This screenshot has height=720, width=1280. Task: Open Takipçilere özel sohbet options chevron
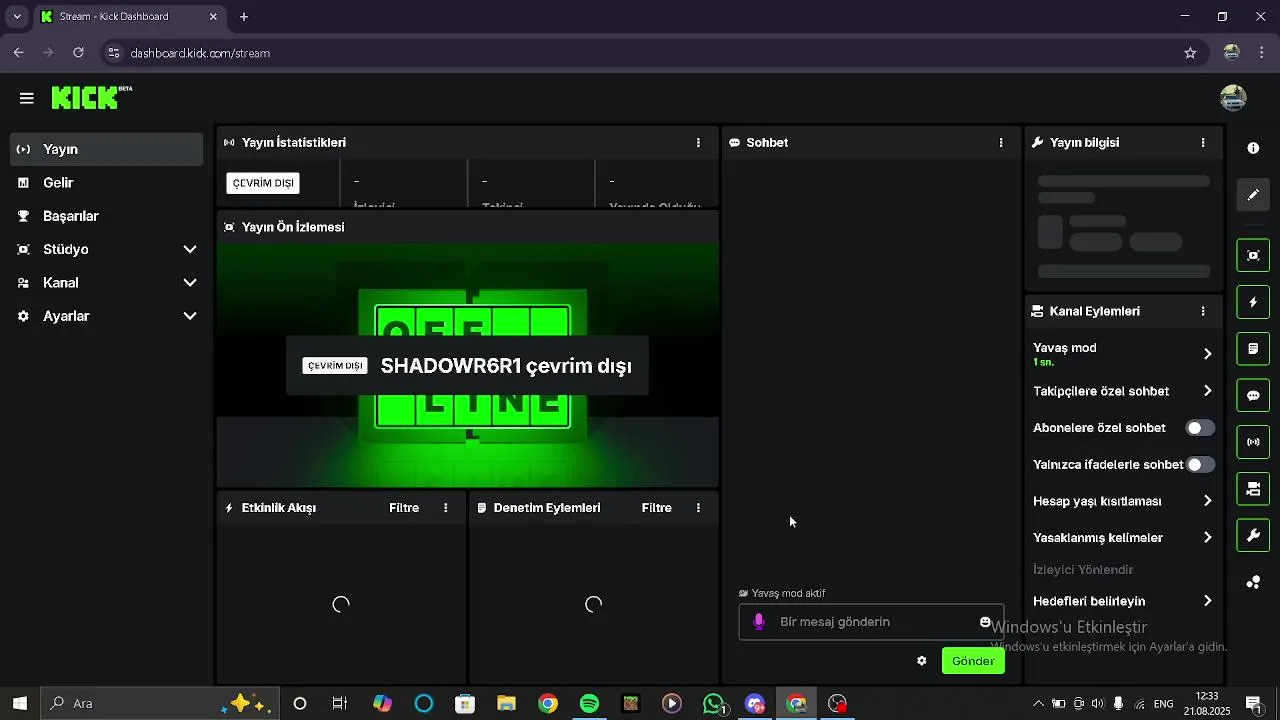pos(1207,391)
